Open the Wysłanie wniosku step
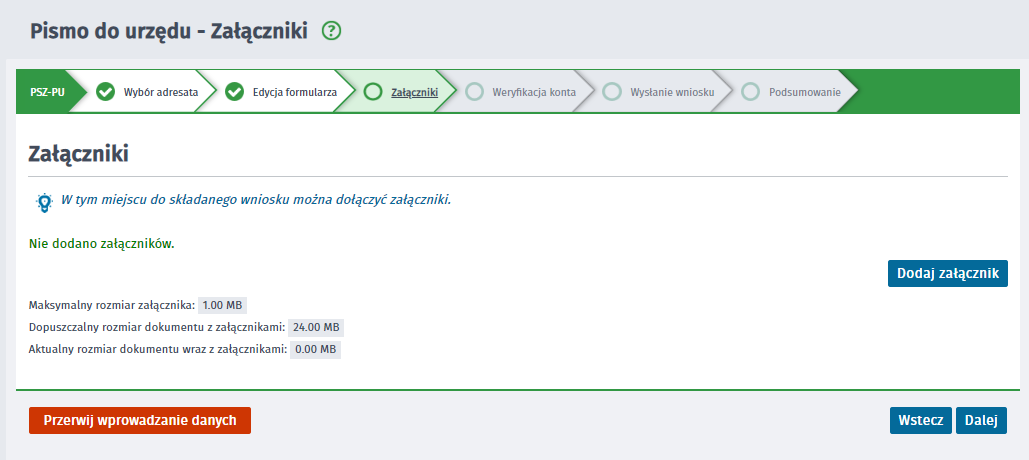Image resolution: width=1029 pixels, height=460 pixels. tap(672, 93)
